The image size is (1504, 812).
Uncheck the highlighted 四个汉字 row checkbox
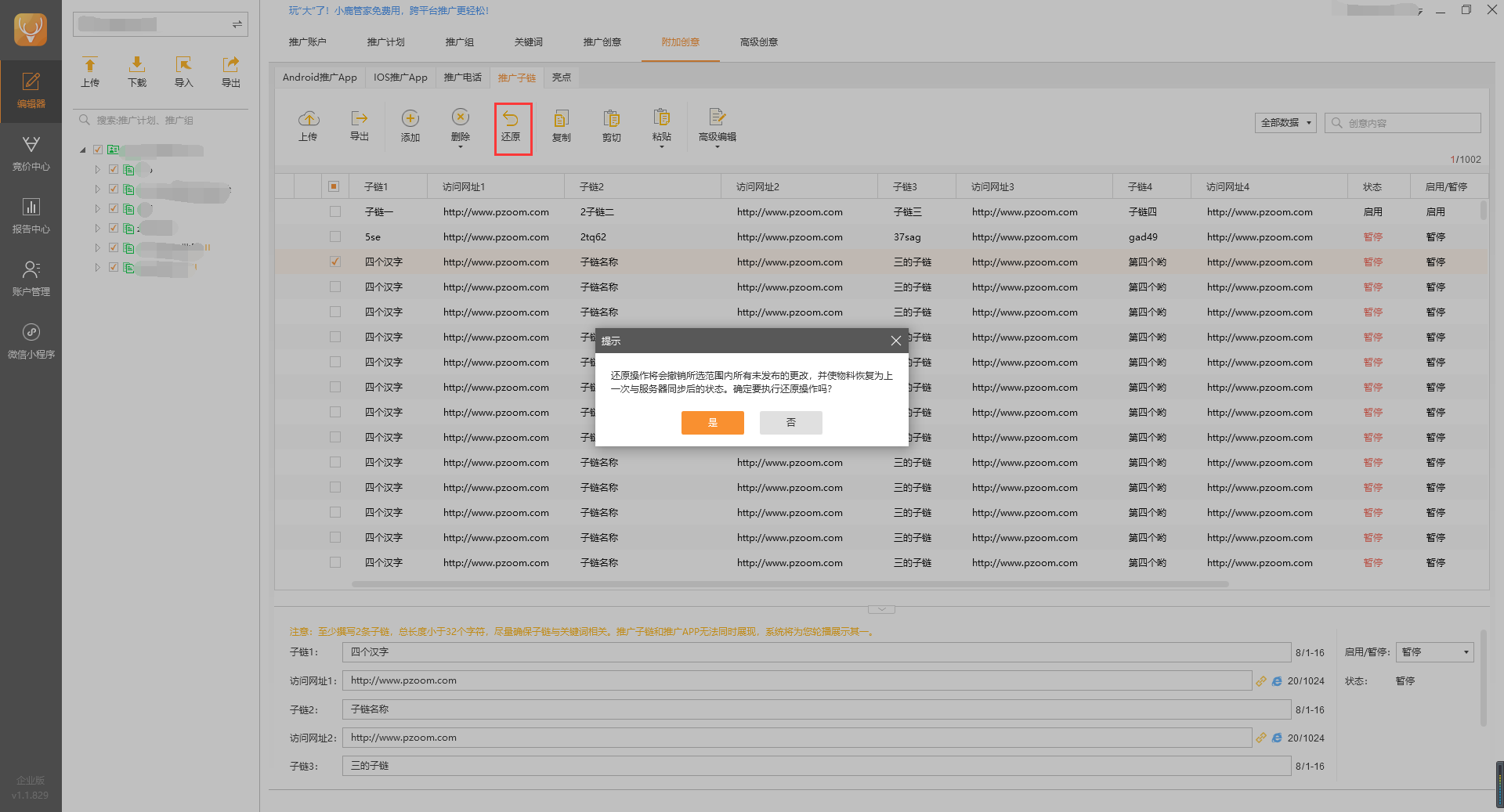(335, 262)
